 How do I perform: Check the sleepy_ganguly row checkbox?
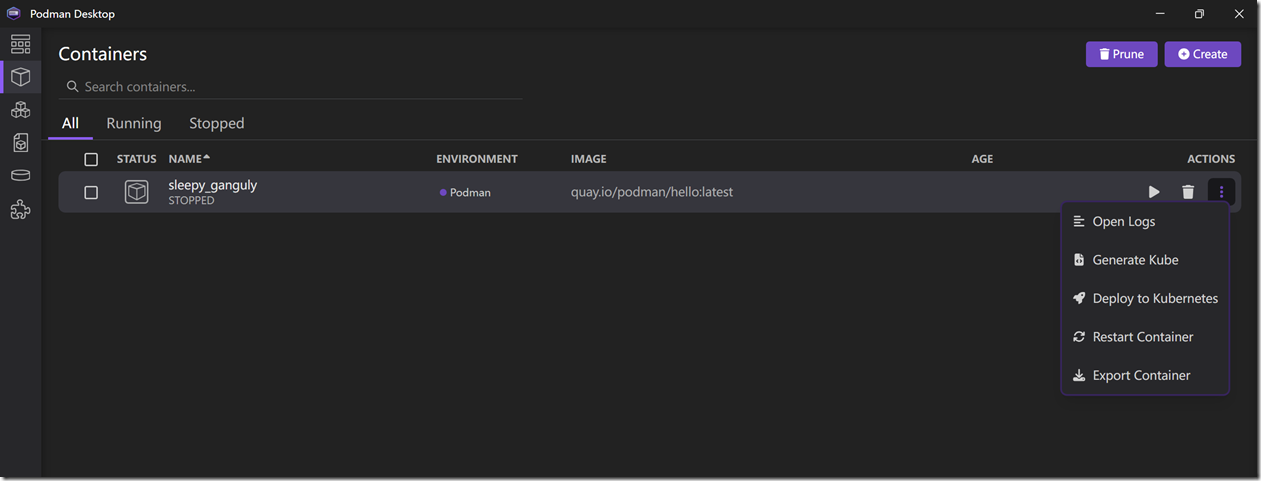tap(91, 192)
